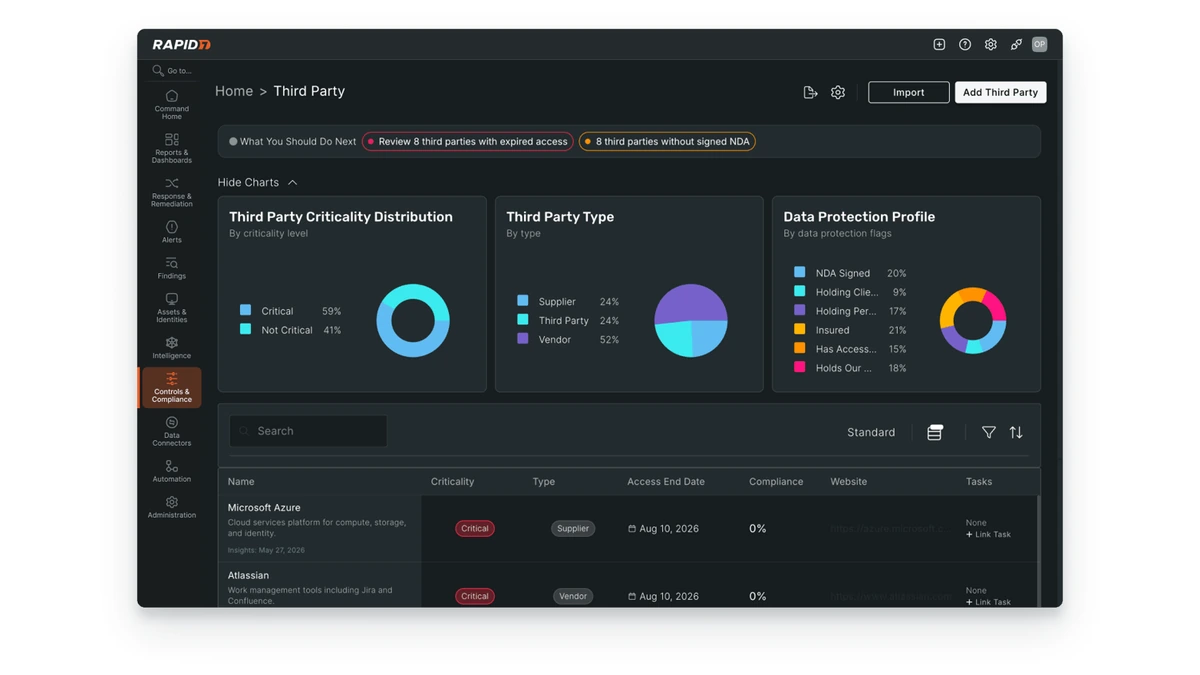Open the Alerts section
This screenshot has width=1200, height=675.
171,232
